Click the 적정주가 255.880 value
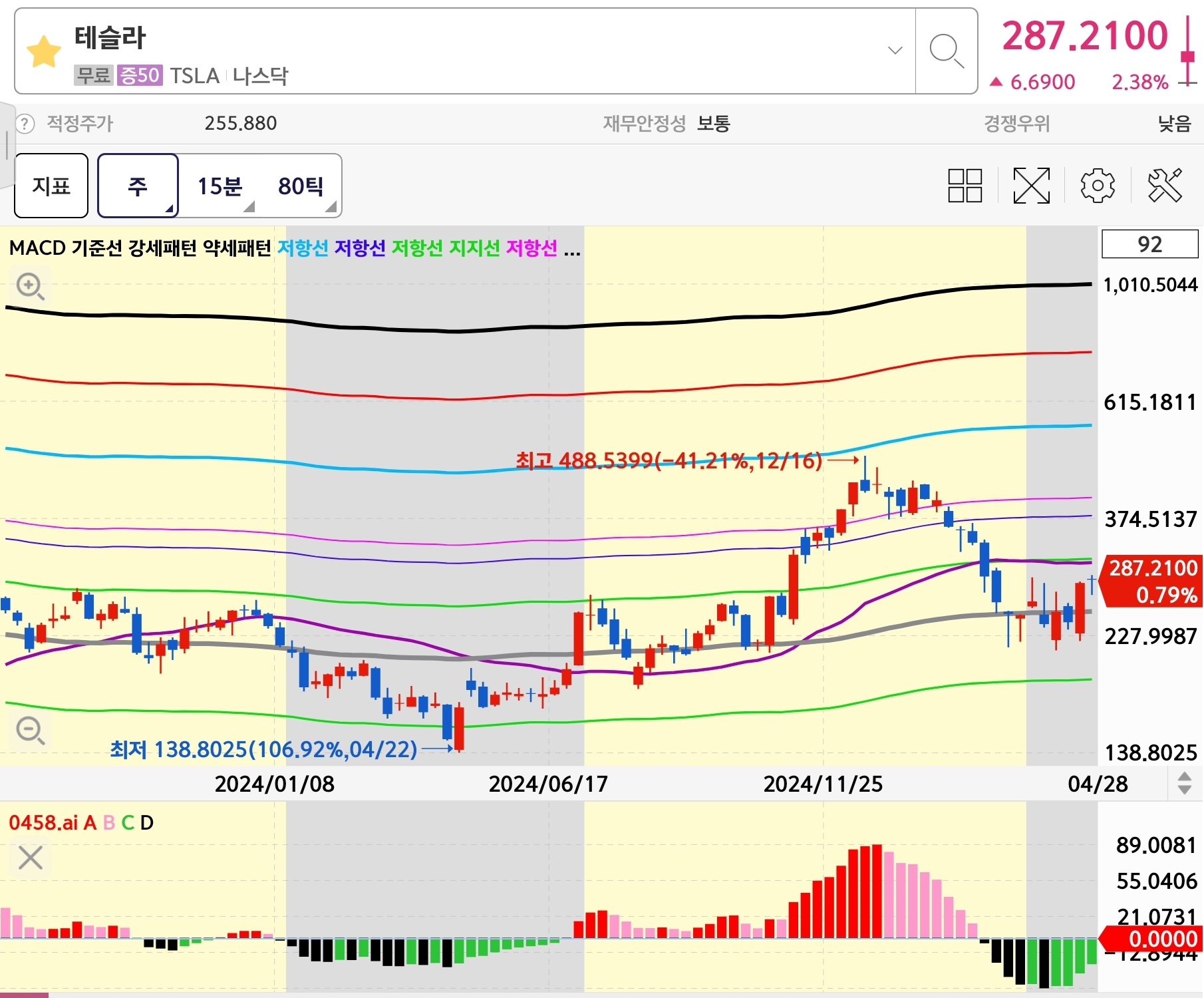1204x998 pixels. pyautogui.click(x=241, y=124)
